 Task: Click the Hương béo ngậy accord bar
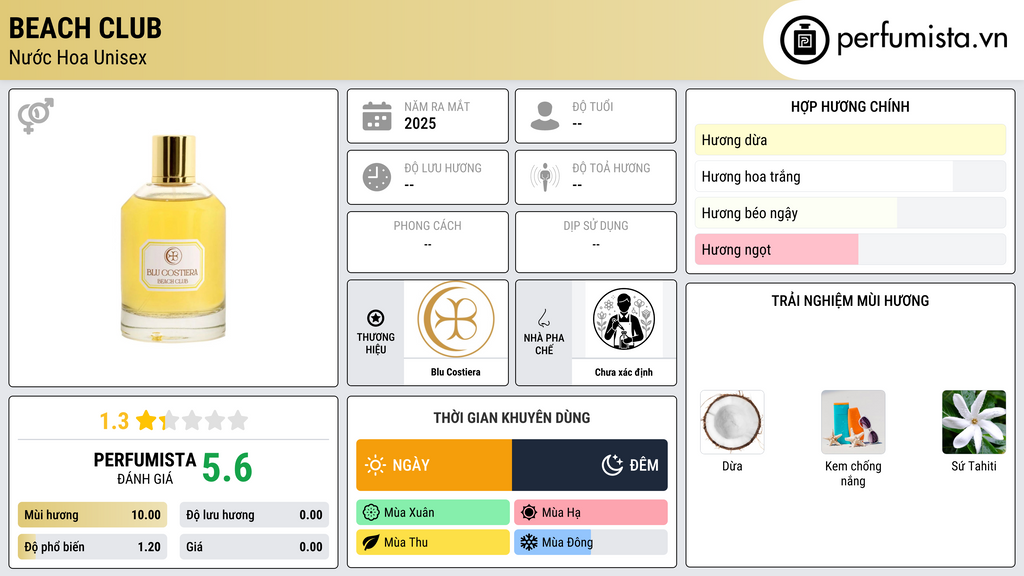point(850,213)
